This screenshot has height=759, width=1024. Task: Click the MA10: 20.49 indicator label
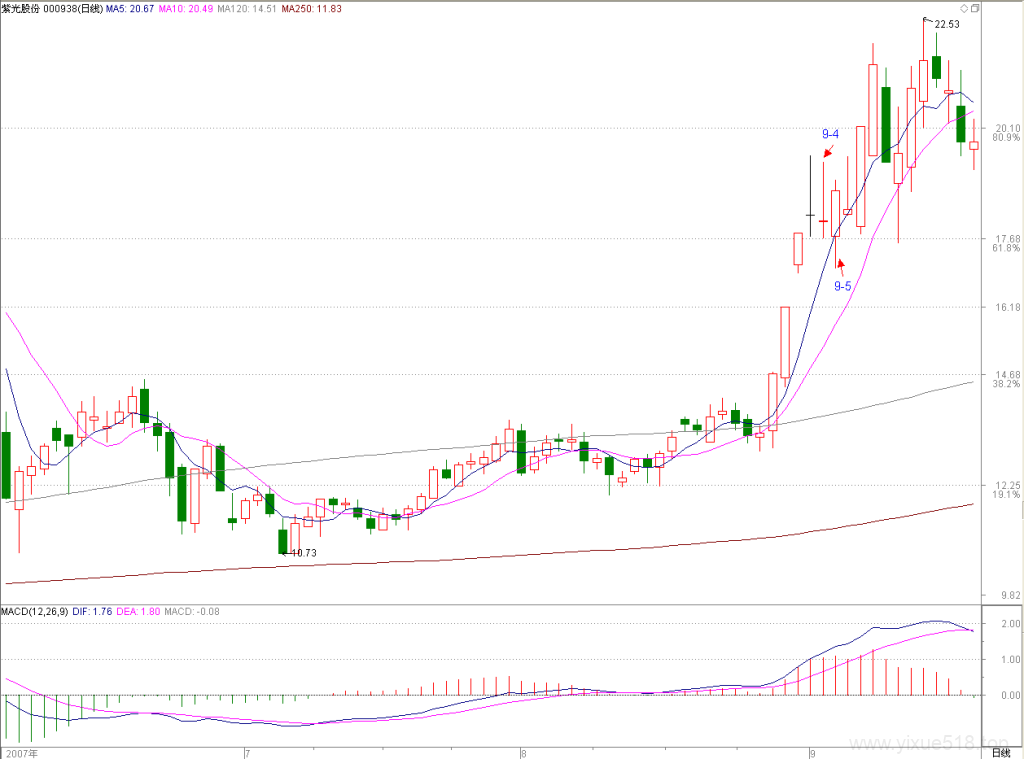coord(185,8)
